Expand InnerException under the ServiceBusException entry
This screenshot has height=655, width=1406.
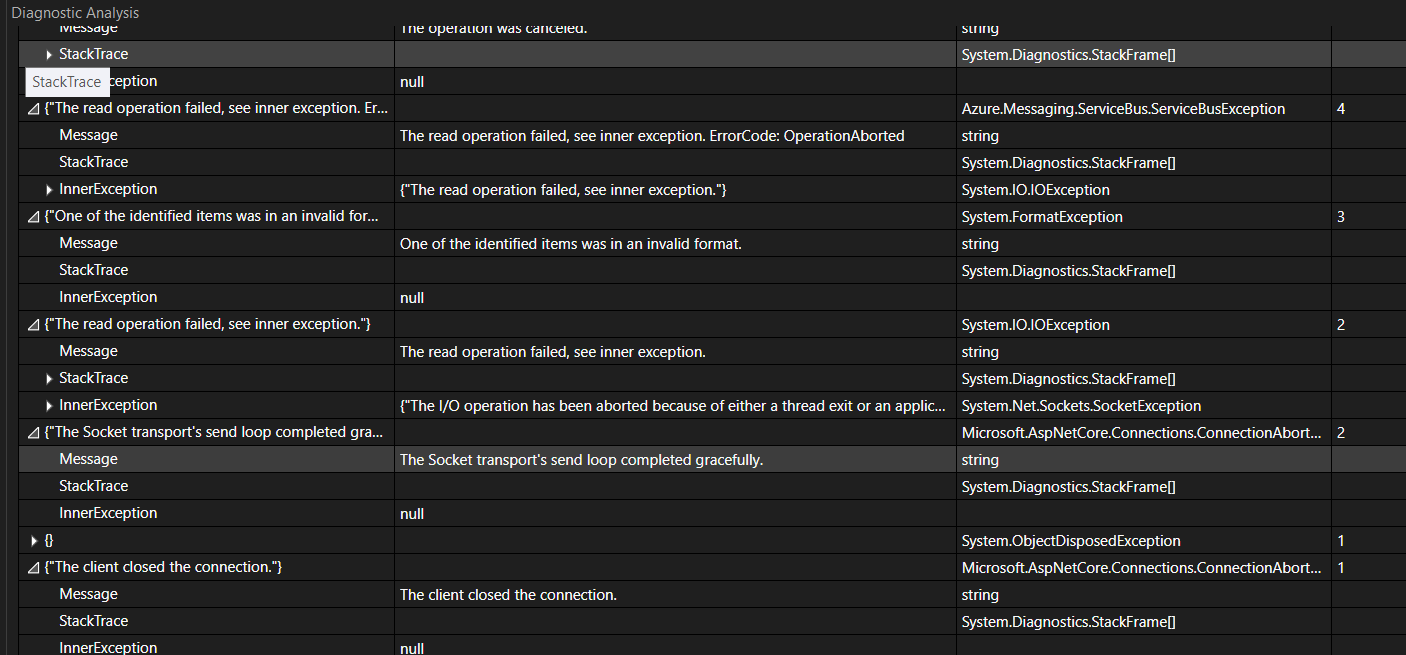click(49, 190)
